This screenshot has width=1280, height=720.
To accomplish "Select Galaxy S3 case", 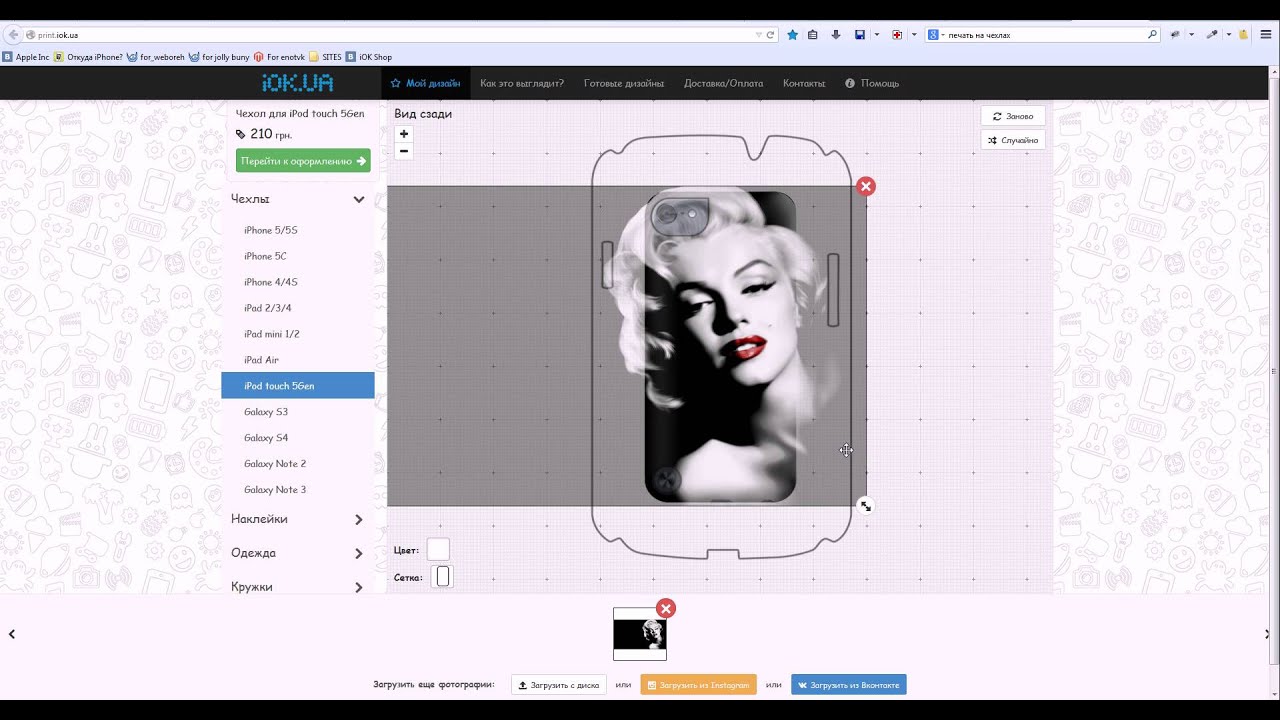I will 298,412.
